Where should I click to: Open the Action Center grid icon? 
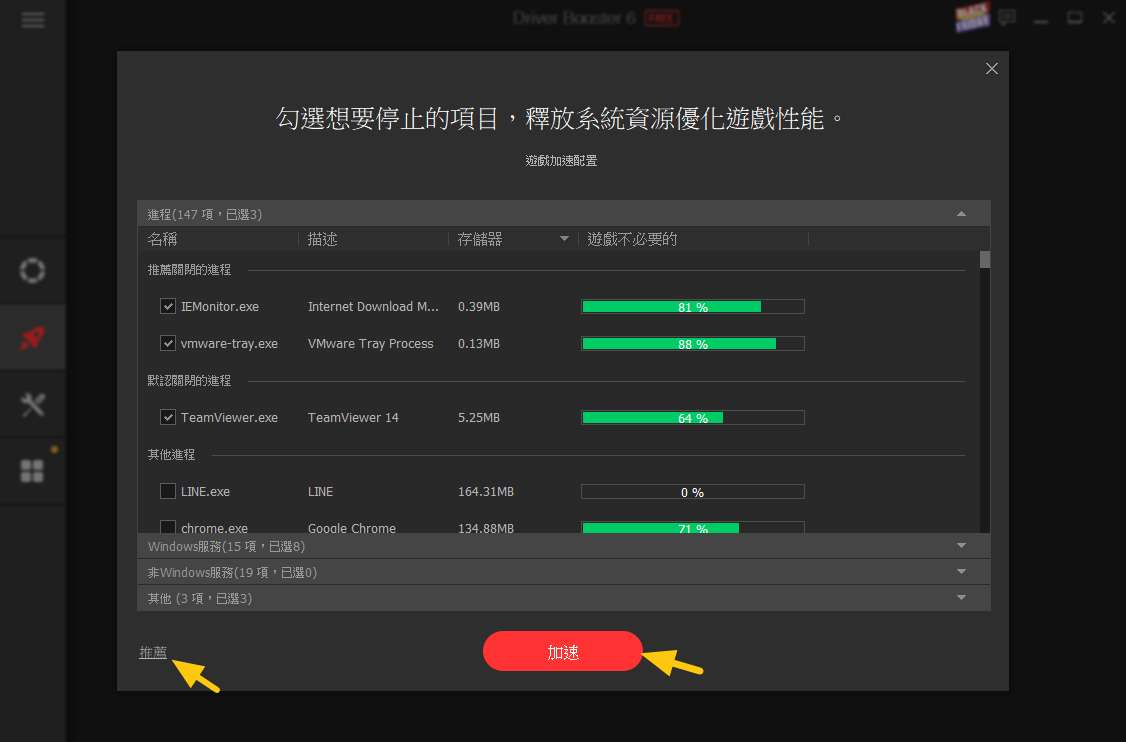pos(33,471)
